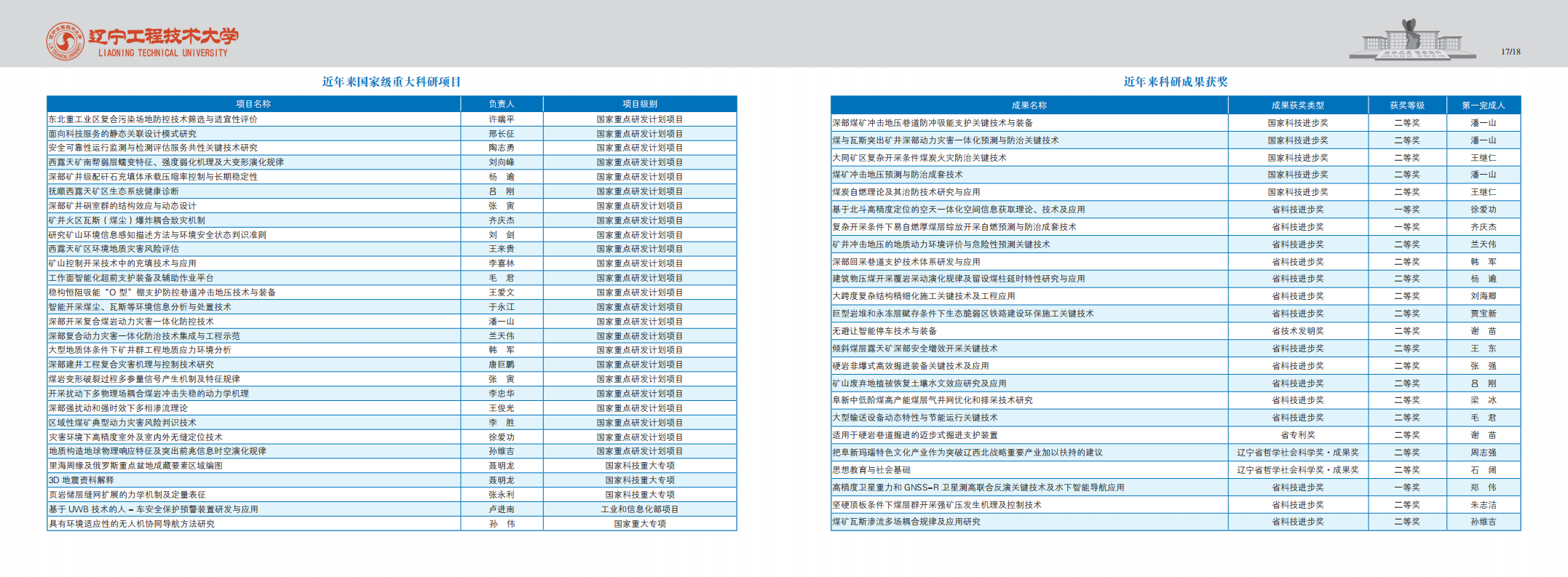
Task: Click the 省专利奖 cell
Action: pyautogui.click(x=1298, y=435)
